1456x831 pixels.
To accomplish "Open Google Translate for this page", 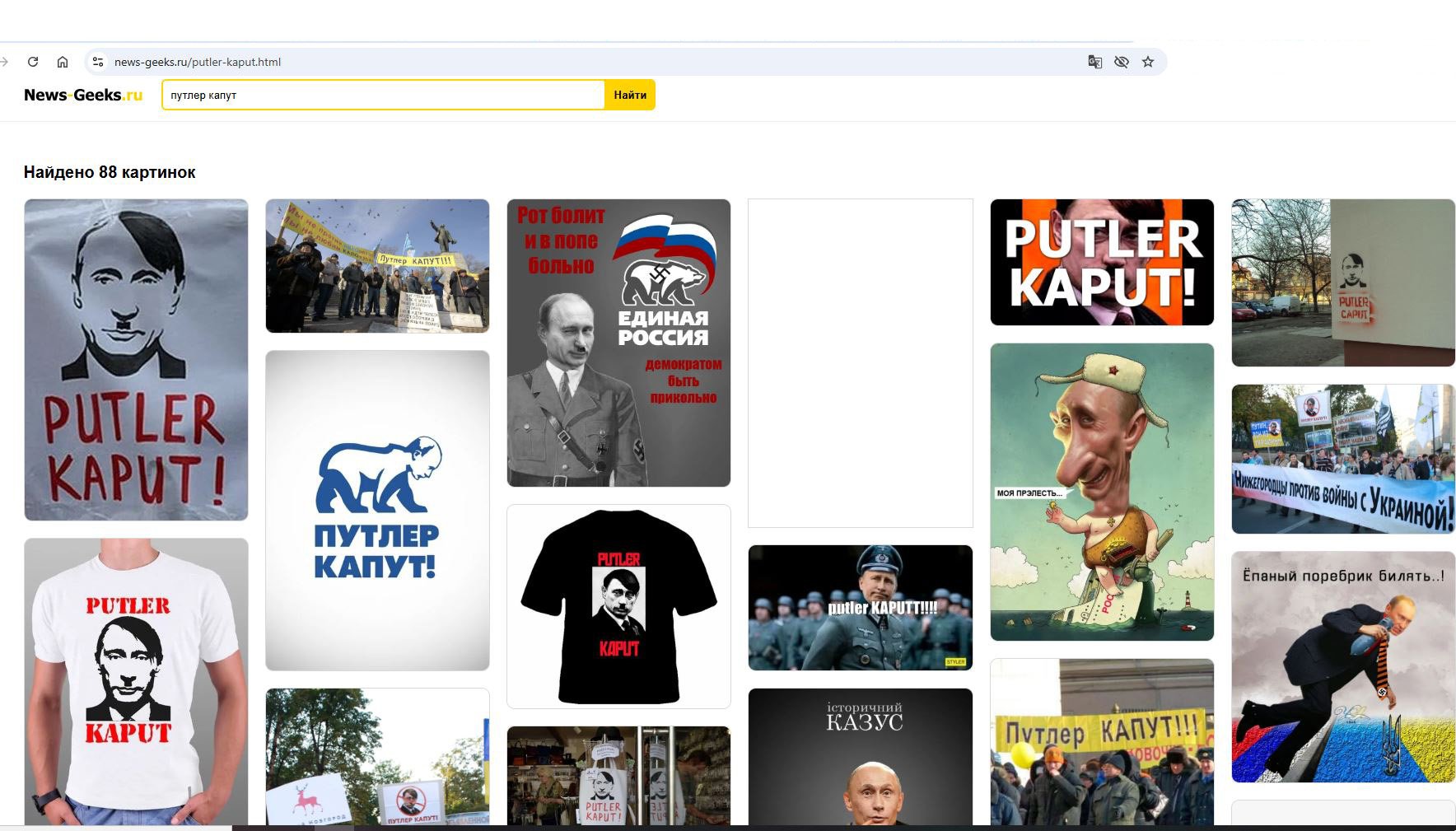I will (1095, 62).
